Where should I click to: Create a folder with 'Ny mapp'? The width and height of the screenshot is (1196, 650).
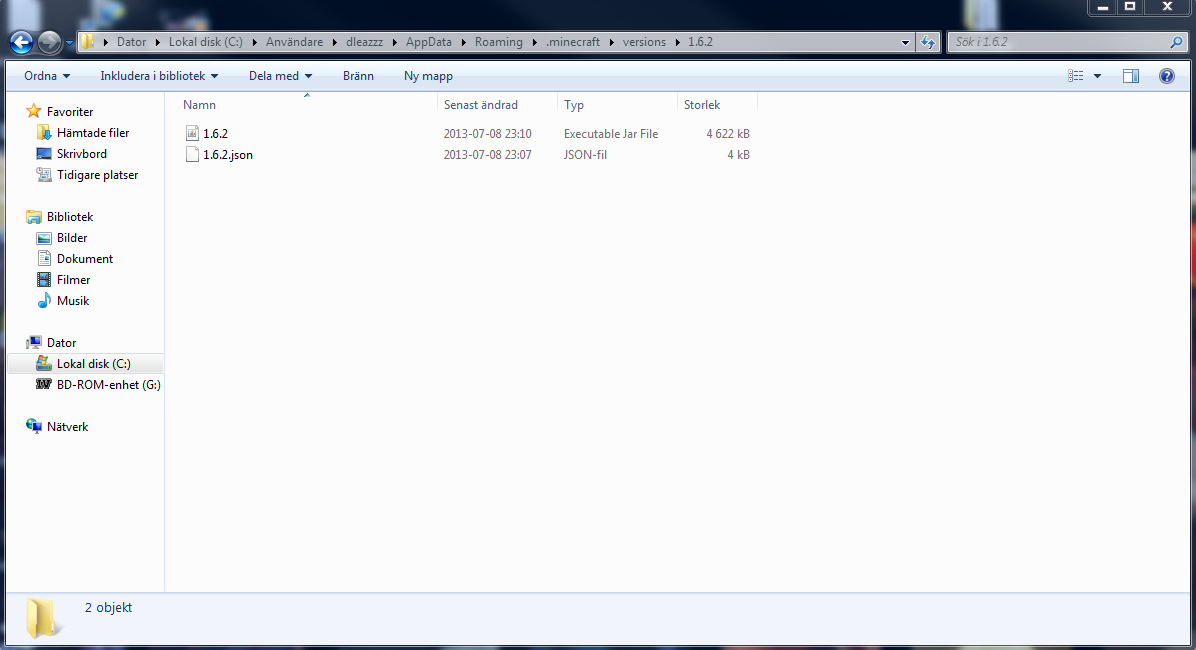tap(428, 76)
